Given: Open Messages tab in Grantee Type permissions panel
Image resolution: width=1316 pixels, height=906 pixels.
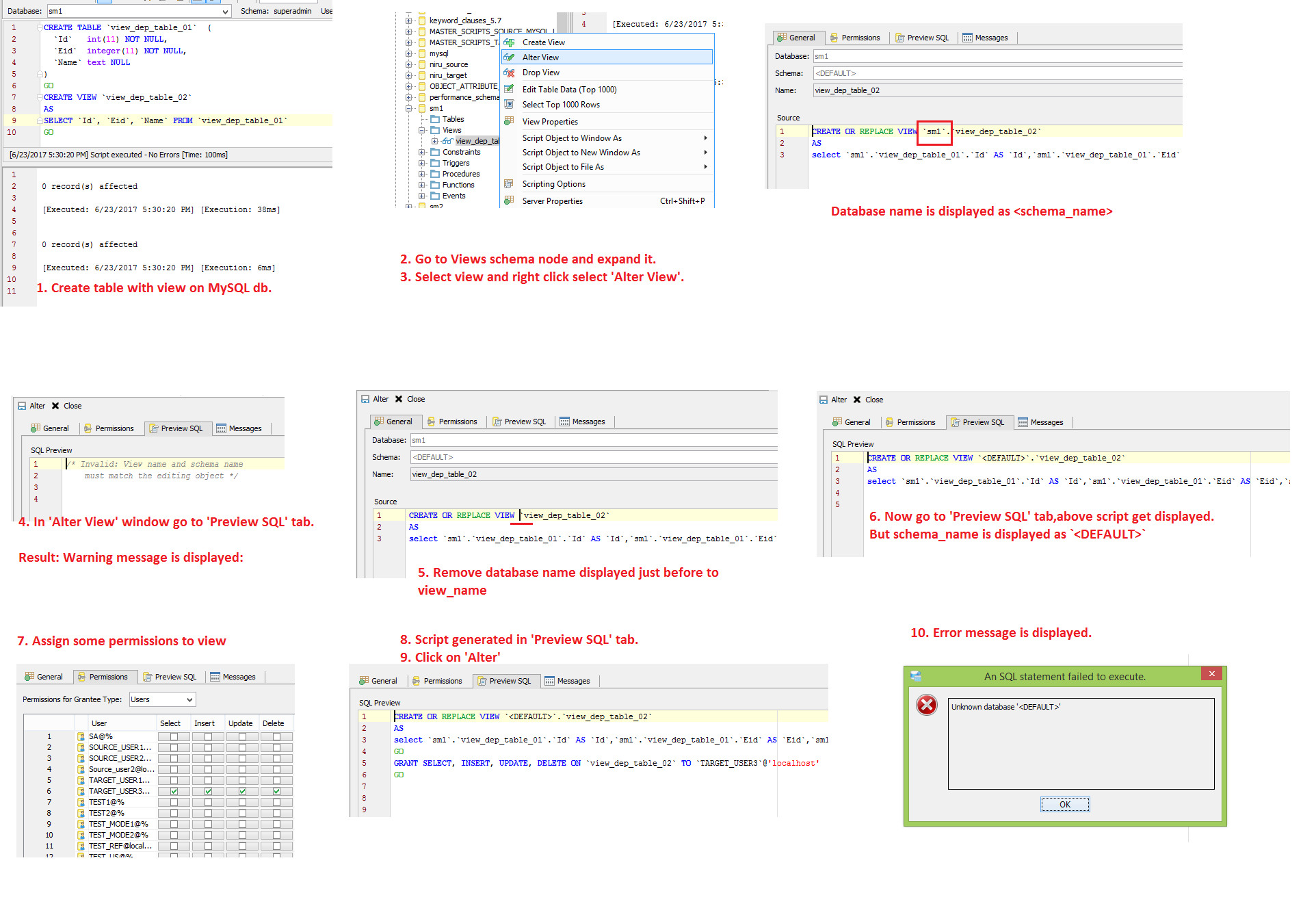Looking at the screenshot, I should click(x=233, y=677).
